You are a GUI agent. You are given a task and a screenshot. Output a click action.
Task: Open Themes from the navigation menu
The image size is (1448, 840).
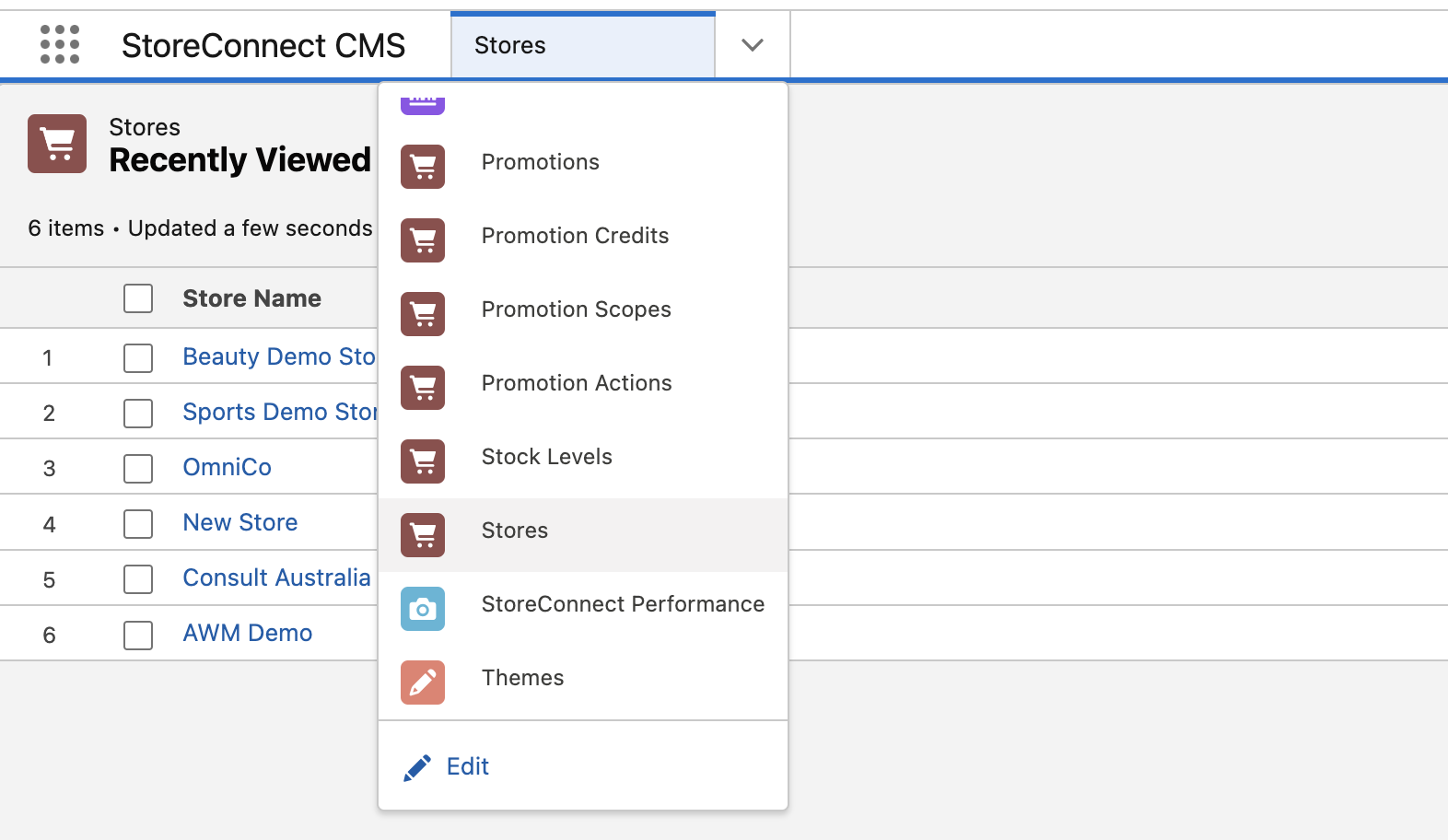583,682
